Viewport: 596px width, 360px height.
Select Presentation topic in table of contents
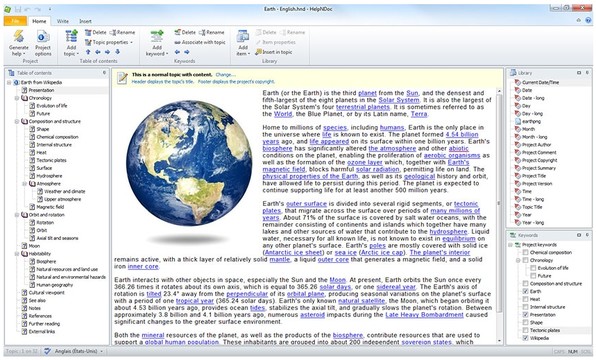(x=41, y=90)
